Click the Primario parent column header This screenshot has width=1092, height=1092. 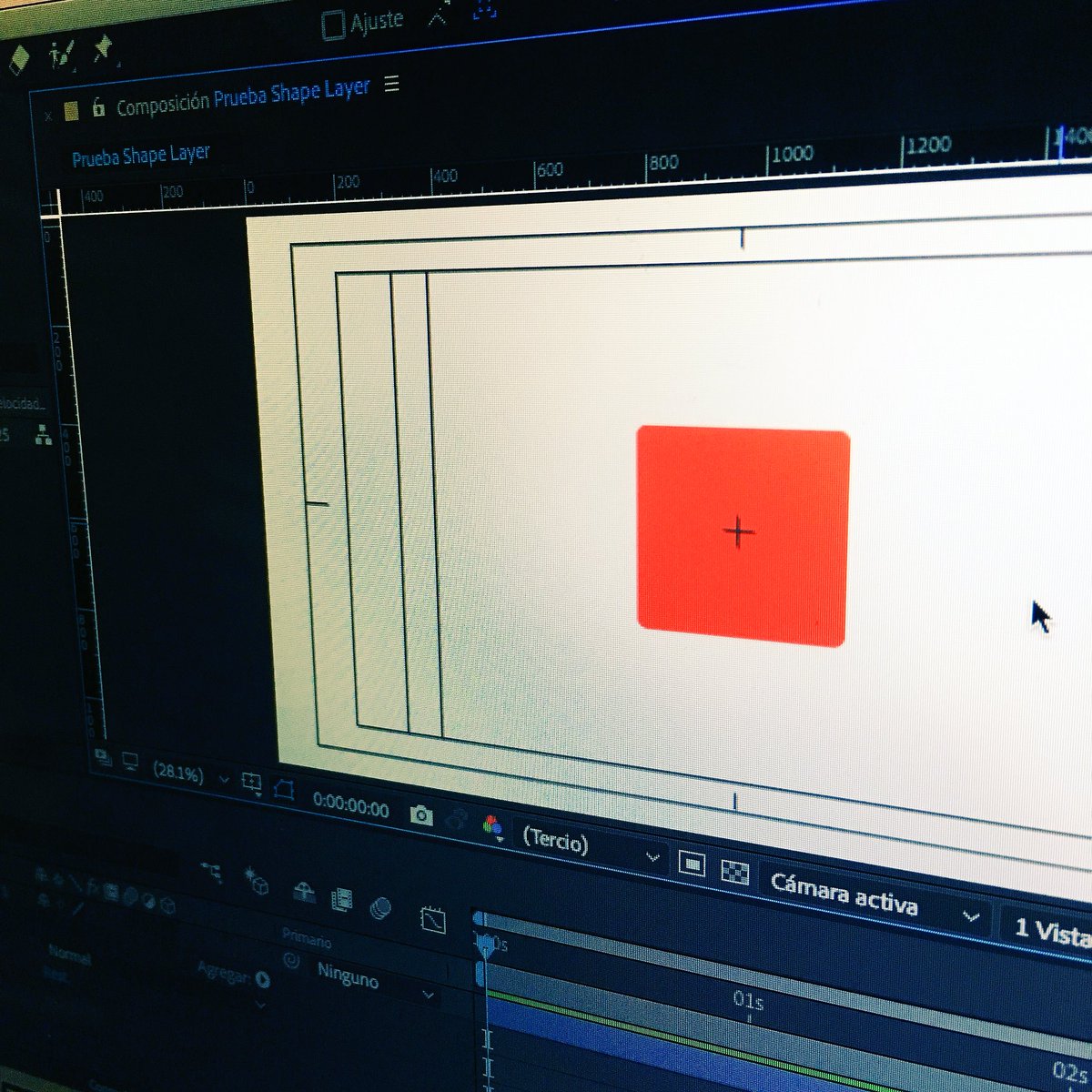tap(307, 940)
